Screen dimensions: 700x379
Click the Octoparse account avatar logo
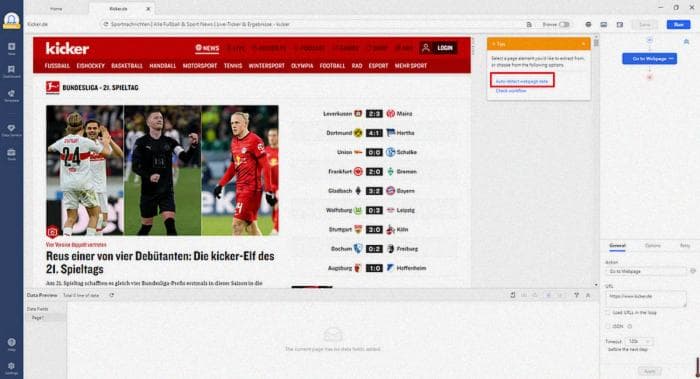click(x=12, y=20)
